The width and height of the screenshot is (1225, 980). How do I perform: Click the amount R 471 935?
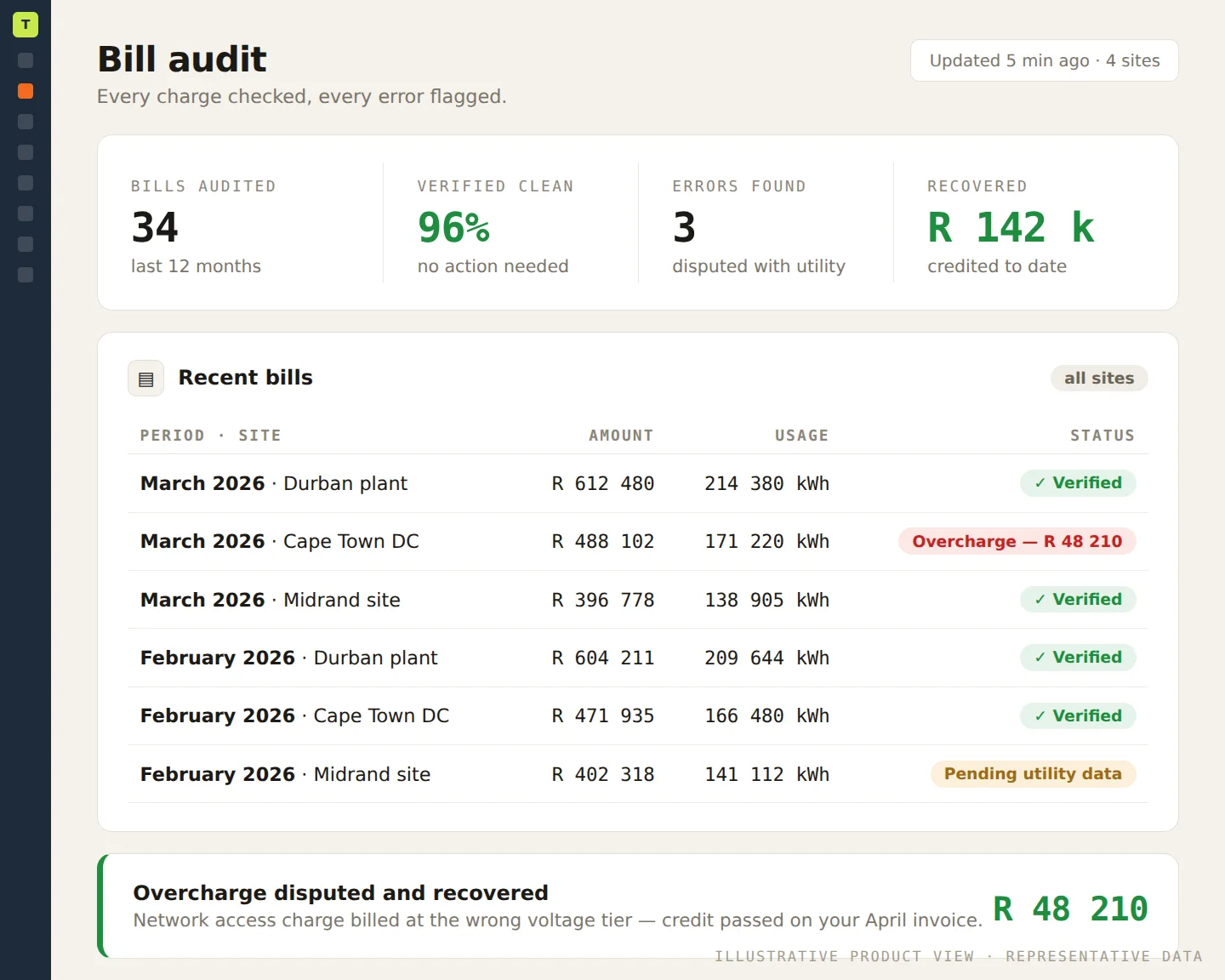(x=603, y=715)
